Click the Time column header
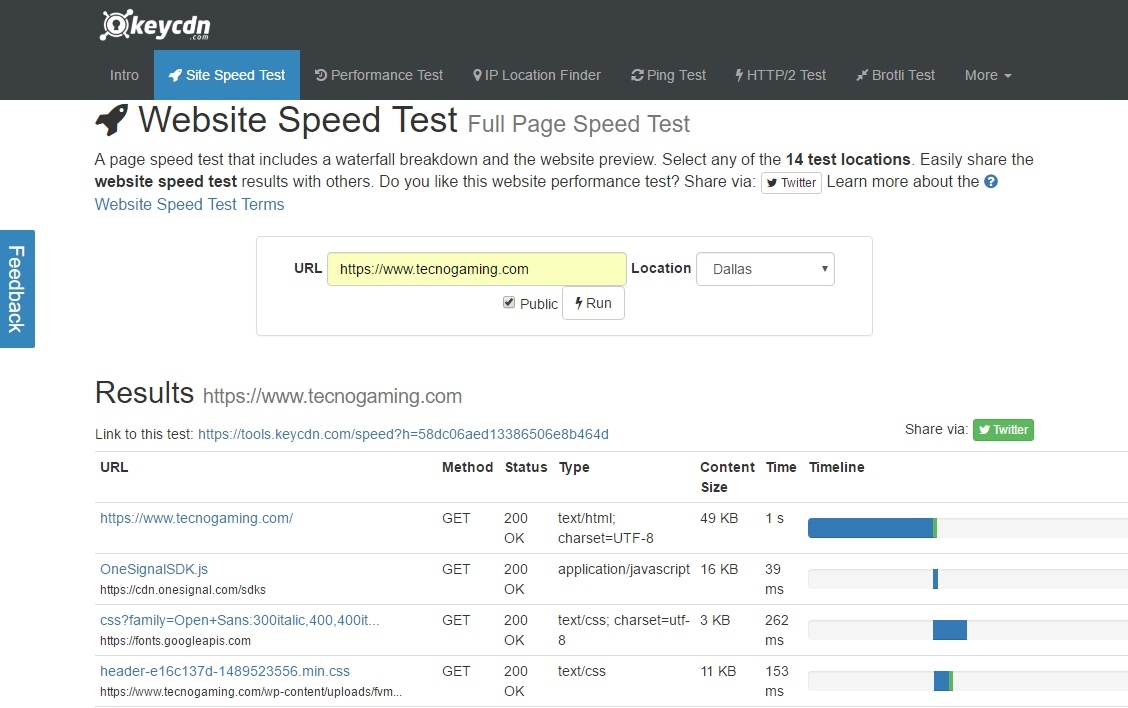Viewport: 1128px width, 708px height. [x=781, y=467]
